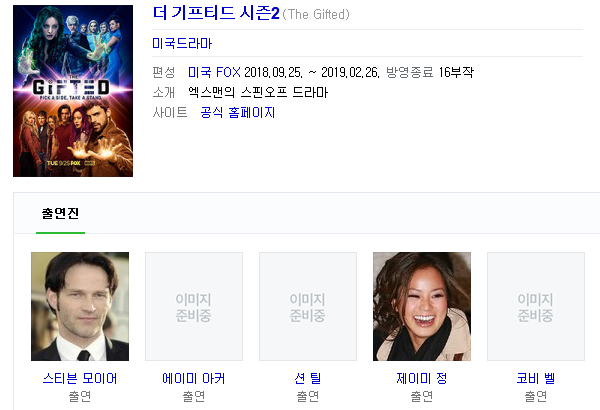Open 에이미 아커 placeholder image
600x410 pixels.
point(194,306)
